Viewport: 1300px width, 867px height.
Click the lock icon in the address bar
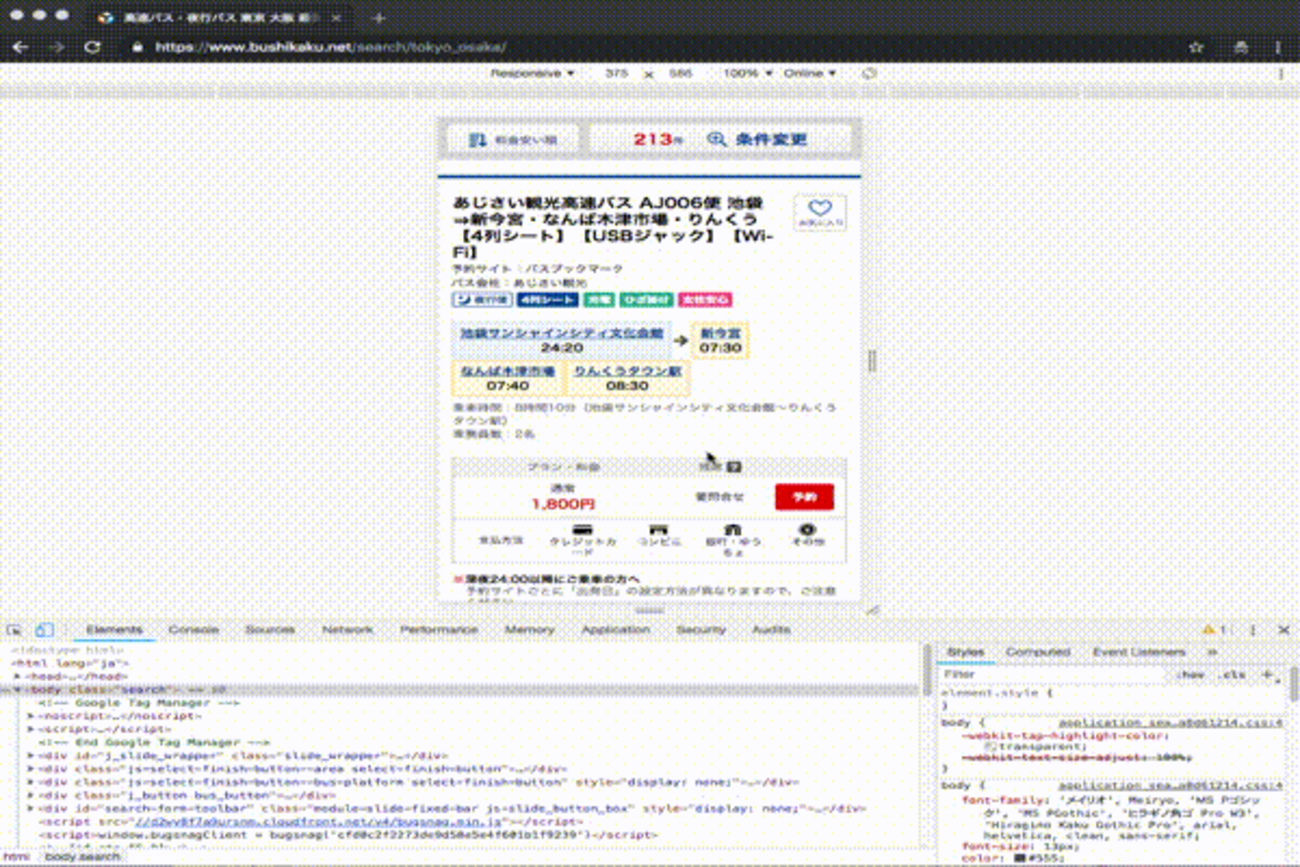coord(138,47)
